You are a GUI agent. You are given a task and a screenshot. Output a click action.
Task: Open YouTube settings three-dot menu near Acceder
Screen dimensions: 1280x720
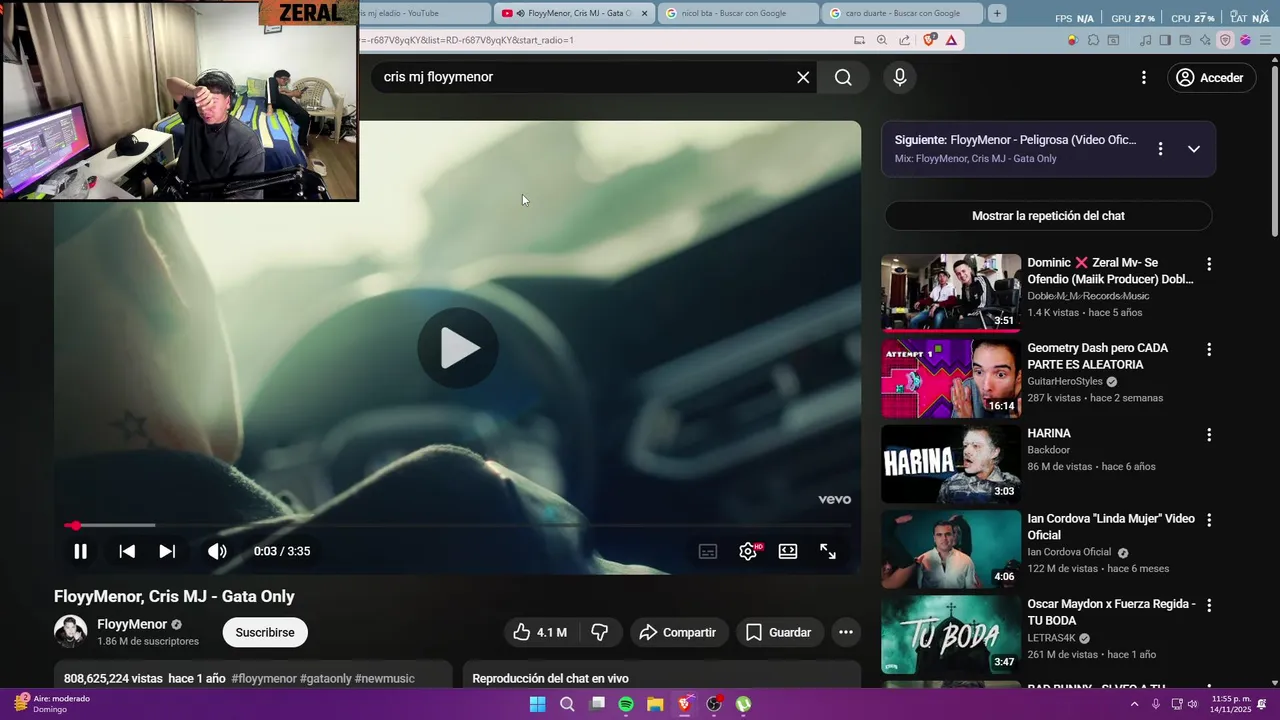(1144, 77)
